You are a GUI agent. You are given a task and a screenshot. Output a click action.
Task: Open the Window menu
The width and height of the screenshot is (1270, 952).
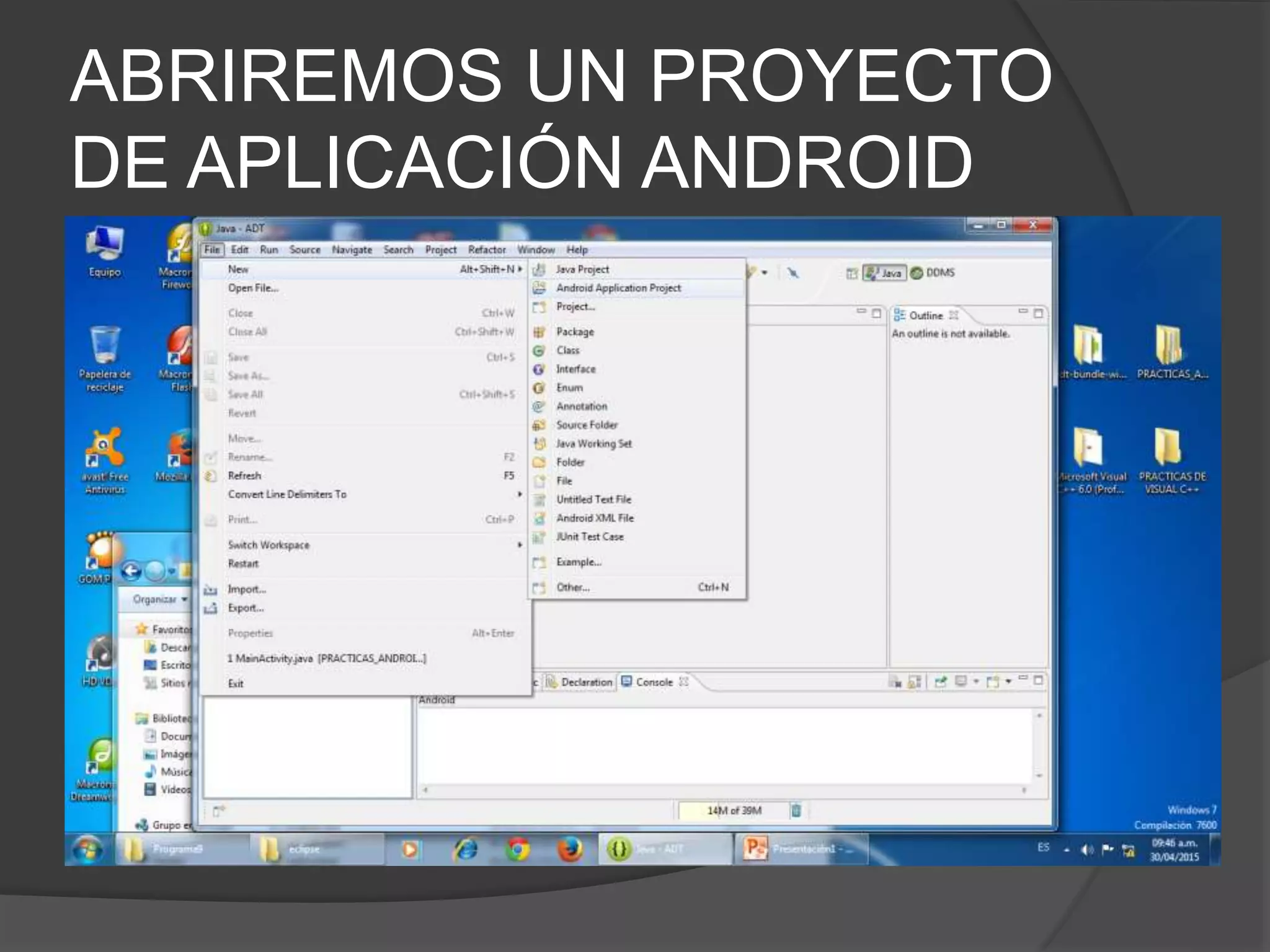[x=536, y=250]
